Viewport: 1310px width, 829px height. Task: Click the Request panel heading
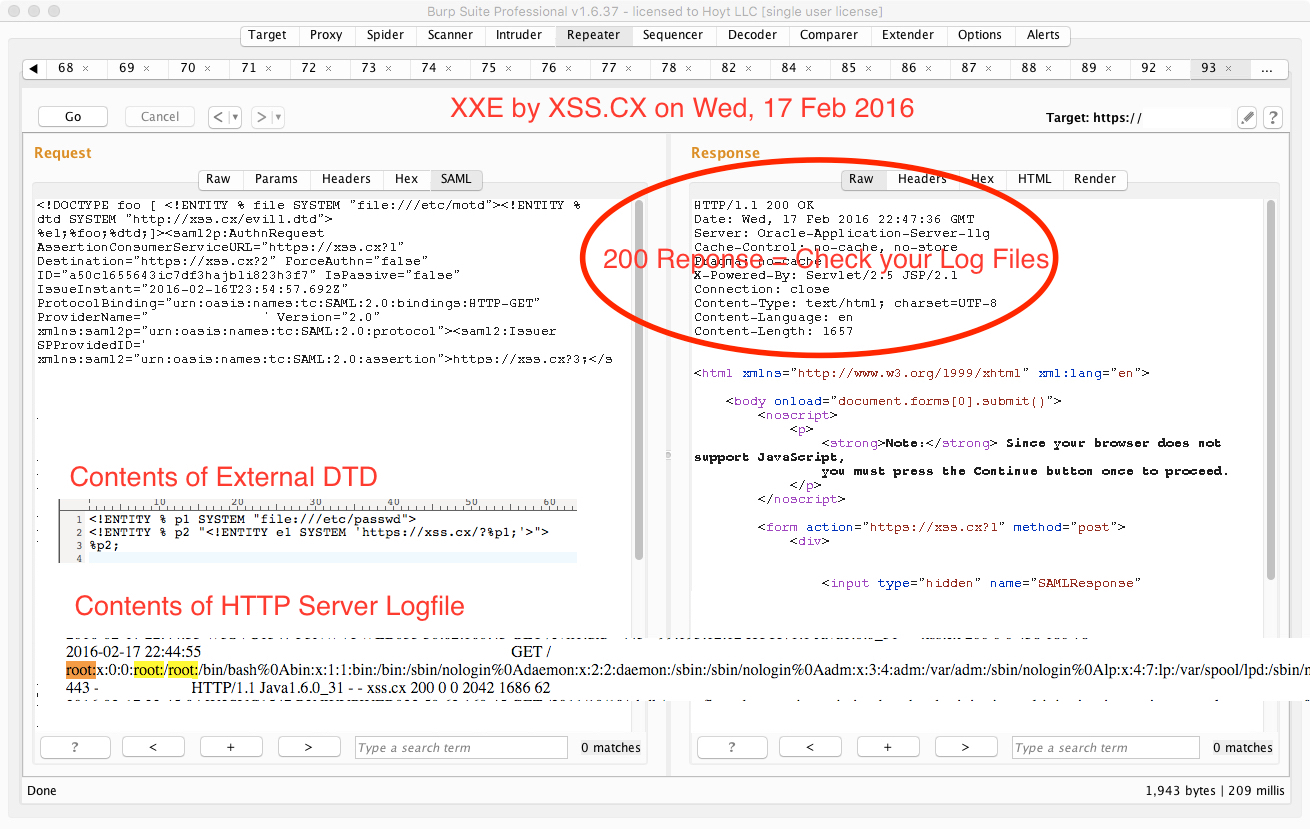click(x=63, y=153)
